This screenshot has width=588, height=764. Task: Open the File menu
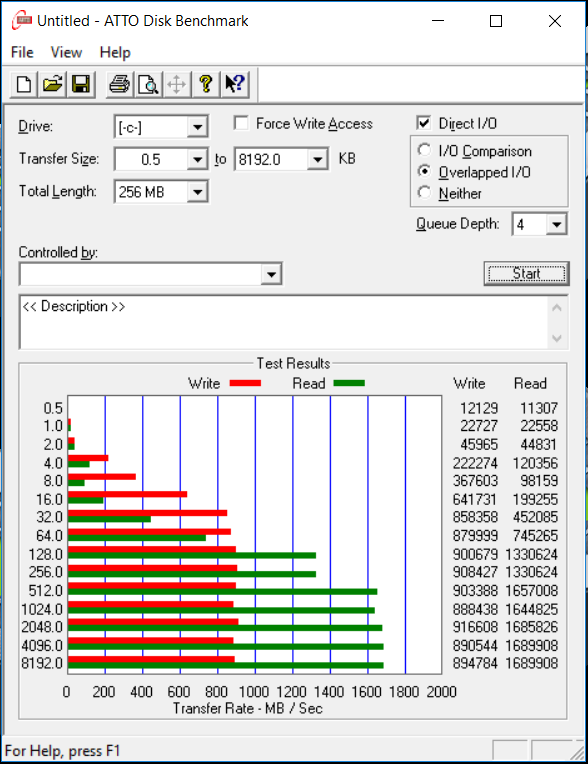[22, 53]
